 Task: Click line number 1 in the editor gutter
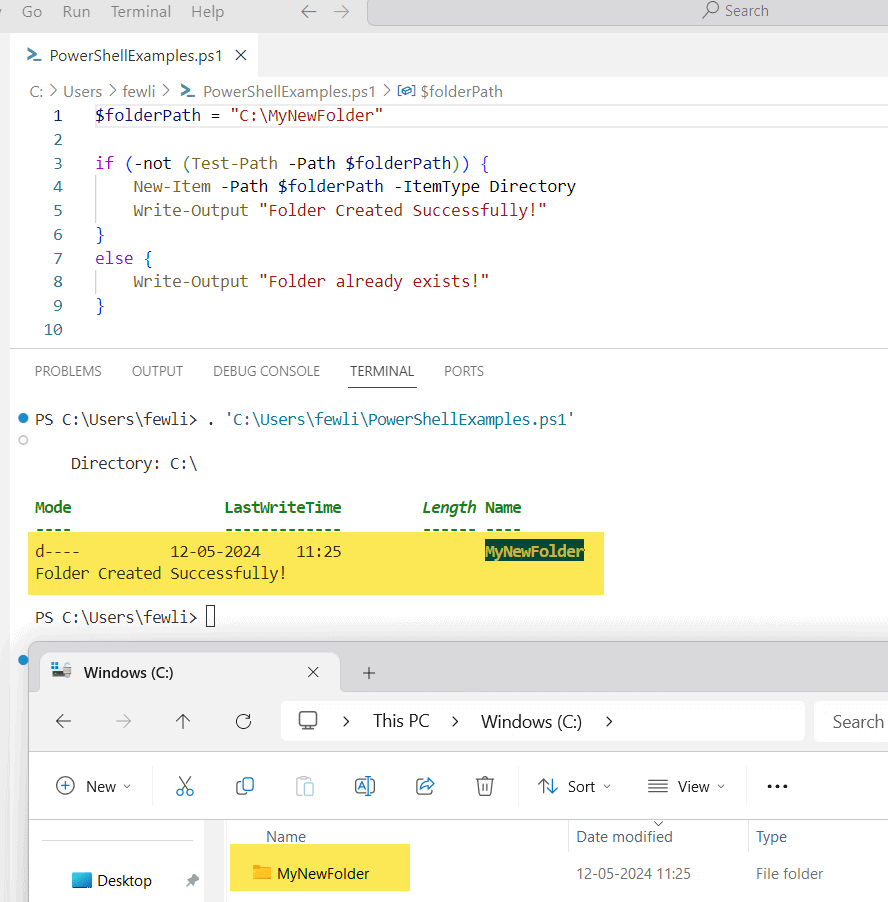[x=58, y=116]
